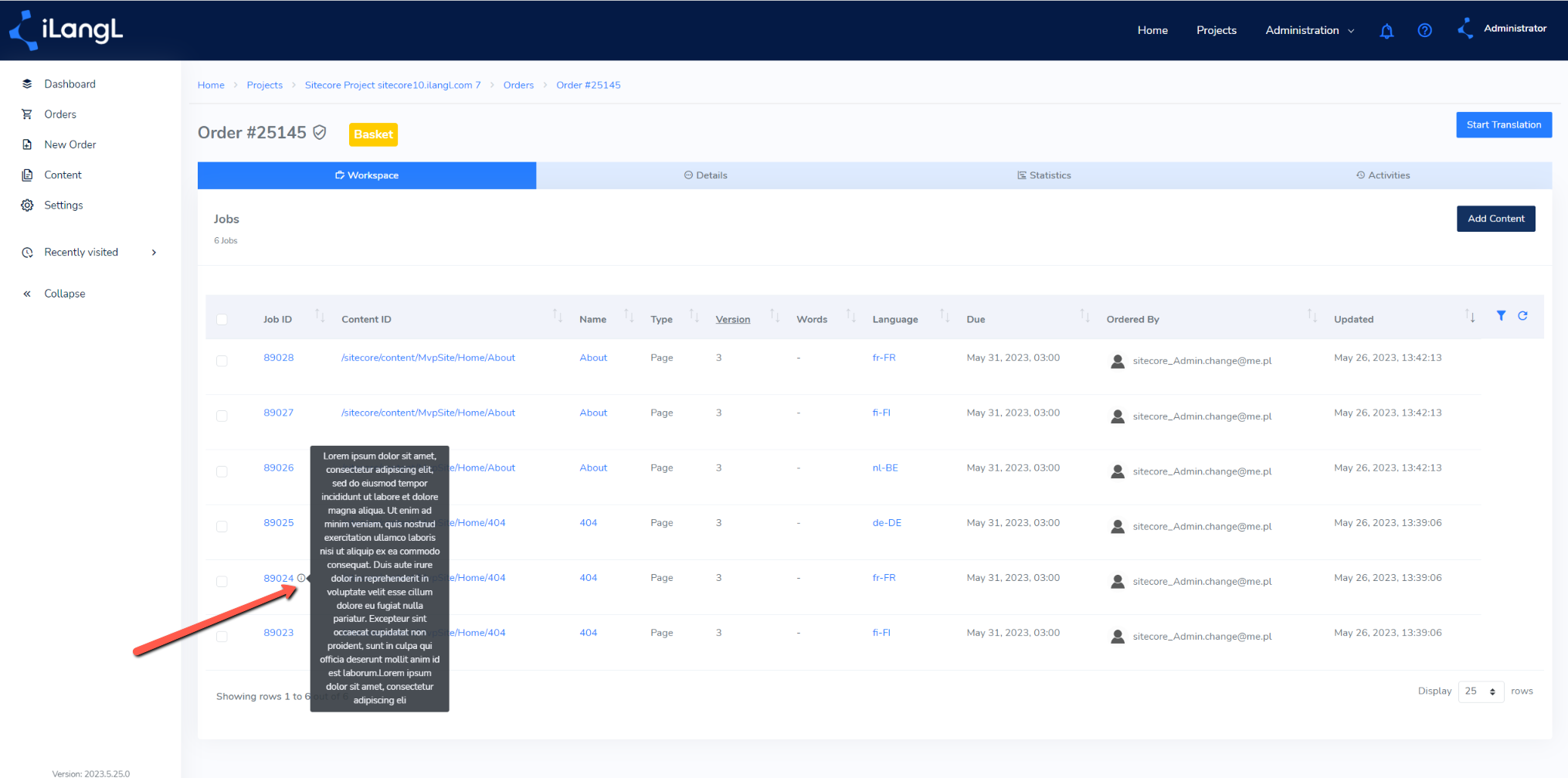Sort jobs by Content ID column arrows

(x=558, y=315)
